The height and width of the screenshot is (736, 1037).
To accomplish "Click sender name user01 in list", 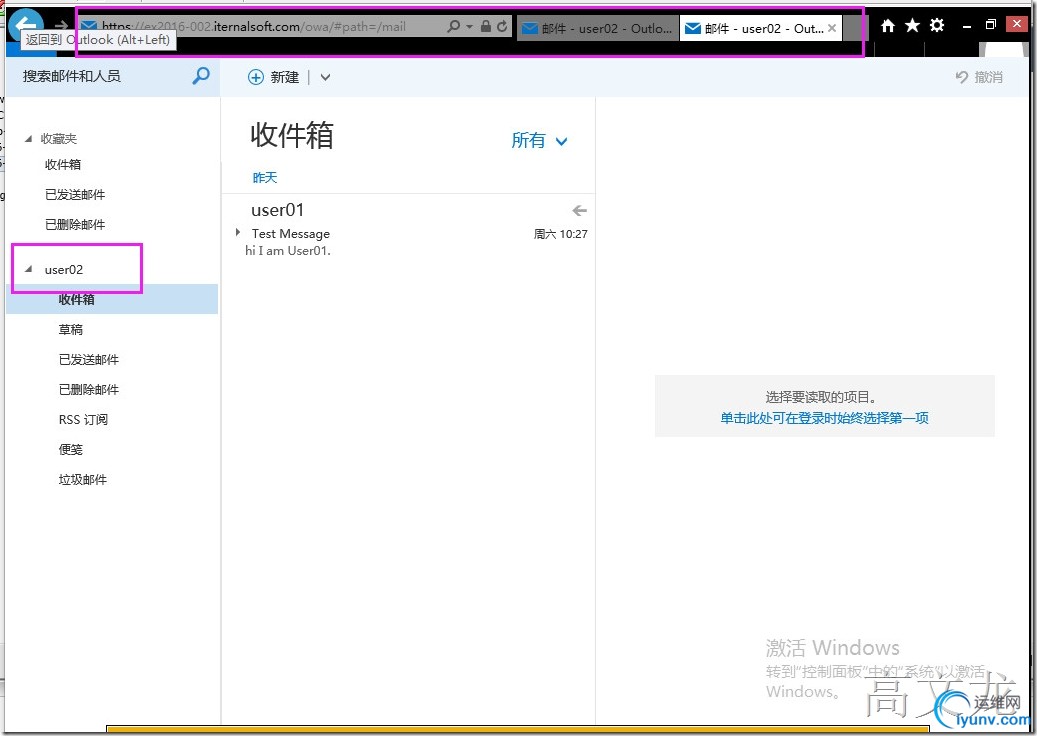I will [x=278, y=210].
